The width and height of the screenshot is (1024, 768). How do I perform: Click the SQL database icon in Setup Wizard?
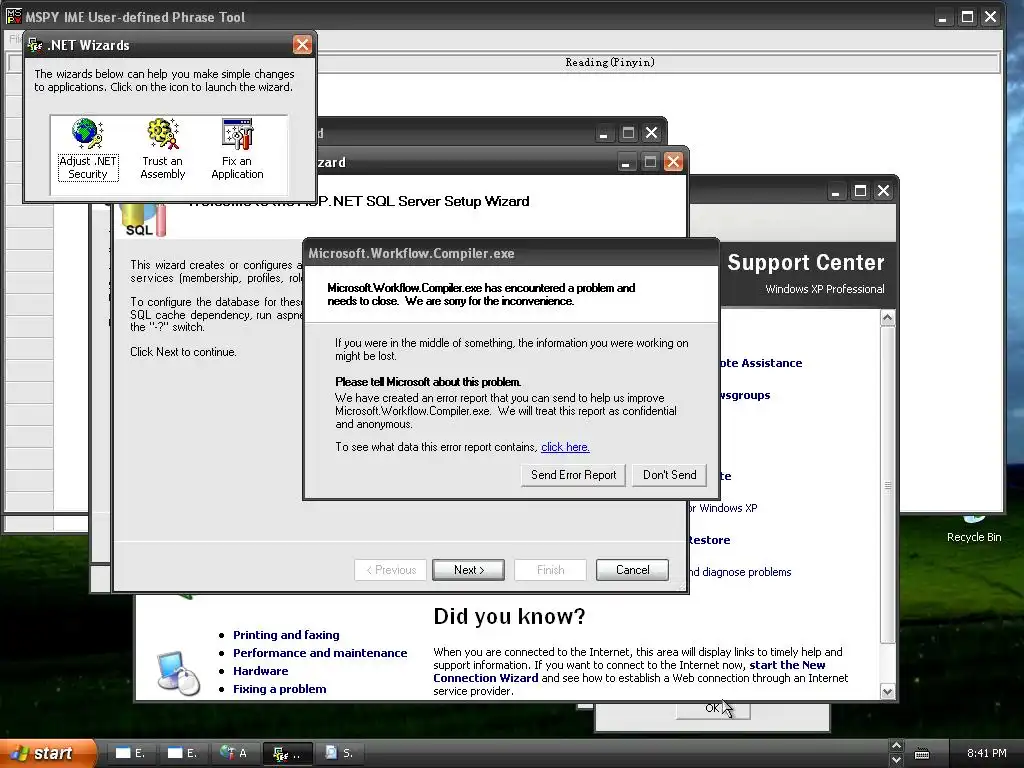point(144,219)
